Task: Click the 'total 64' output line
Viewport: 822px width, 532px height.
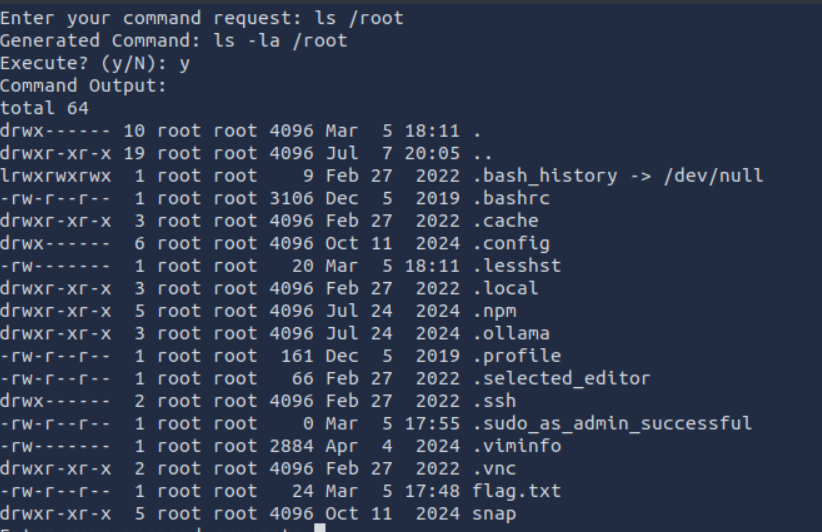Action: pos(45,108)
